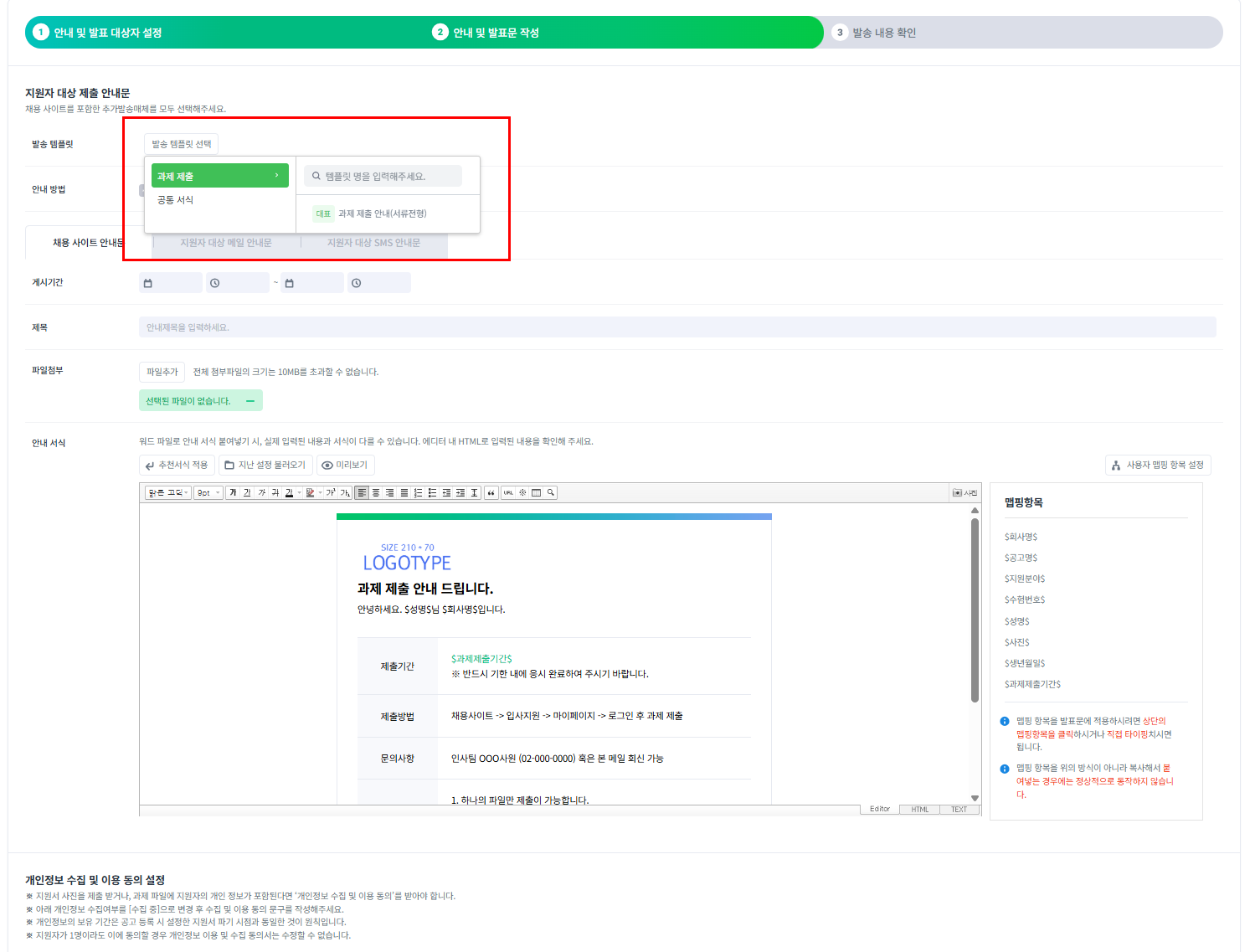This screenshot has width=1250, height=952.
Task: Select 공동 서식 in the template menu
Action: point(176,200)
